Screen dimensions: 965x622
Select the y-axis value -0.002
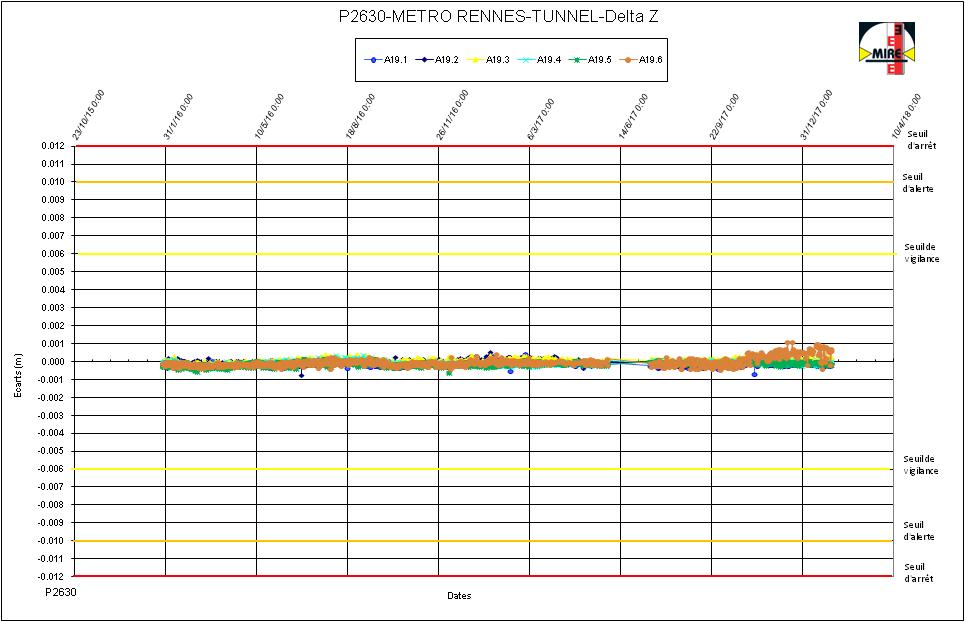pos(51,397)
